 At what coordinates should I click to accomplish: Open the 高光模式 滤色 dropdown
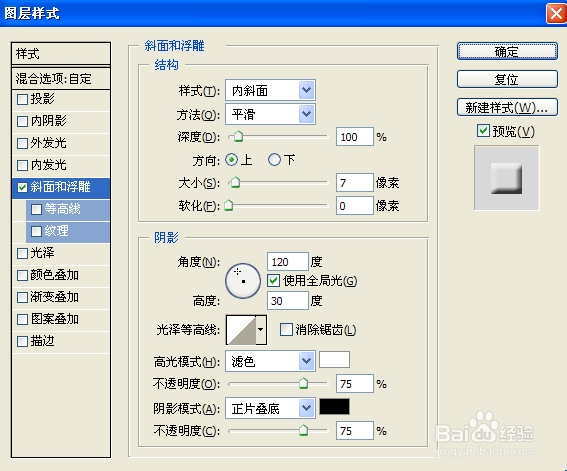[270, 361]
